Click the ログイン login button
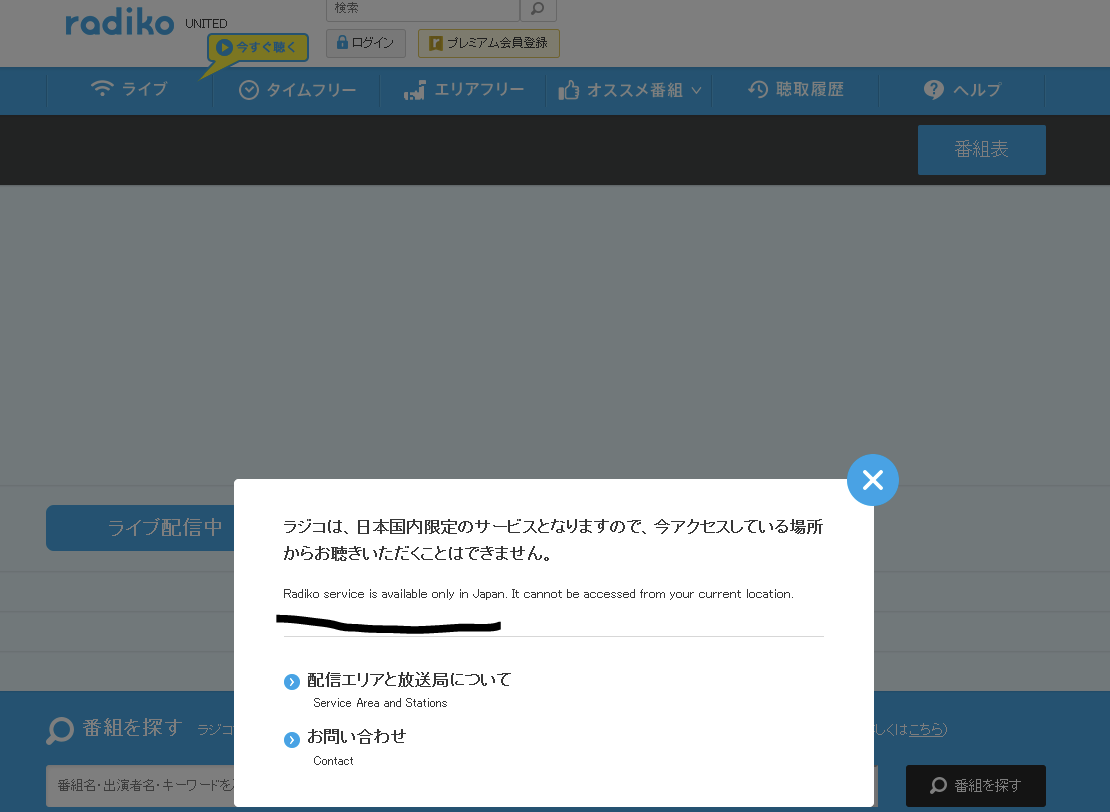 (365, 43)
